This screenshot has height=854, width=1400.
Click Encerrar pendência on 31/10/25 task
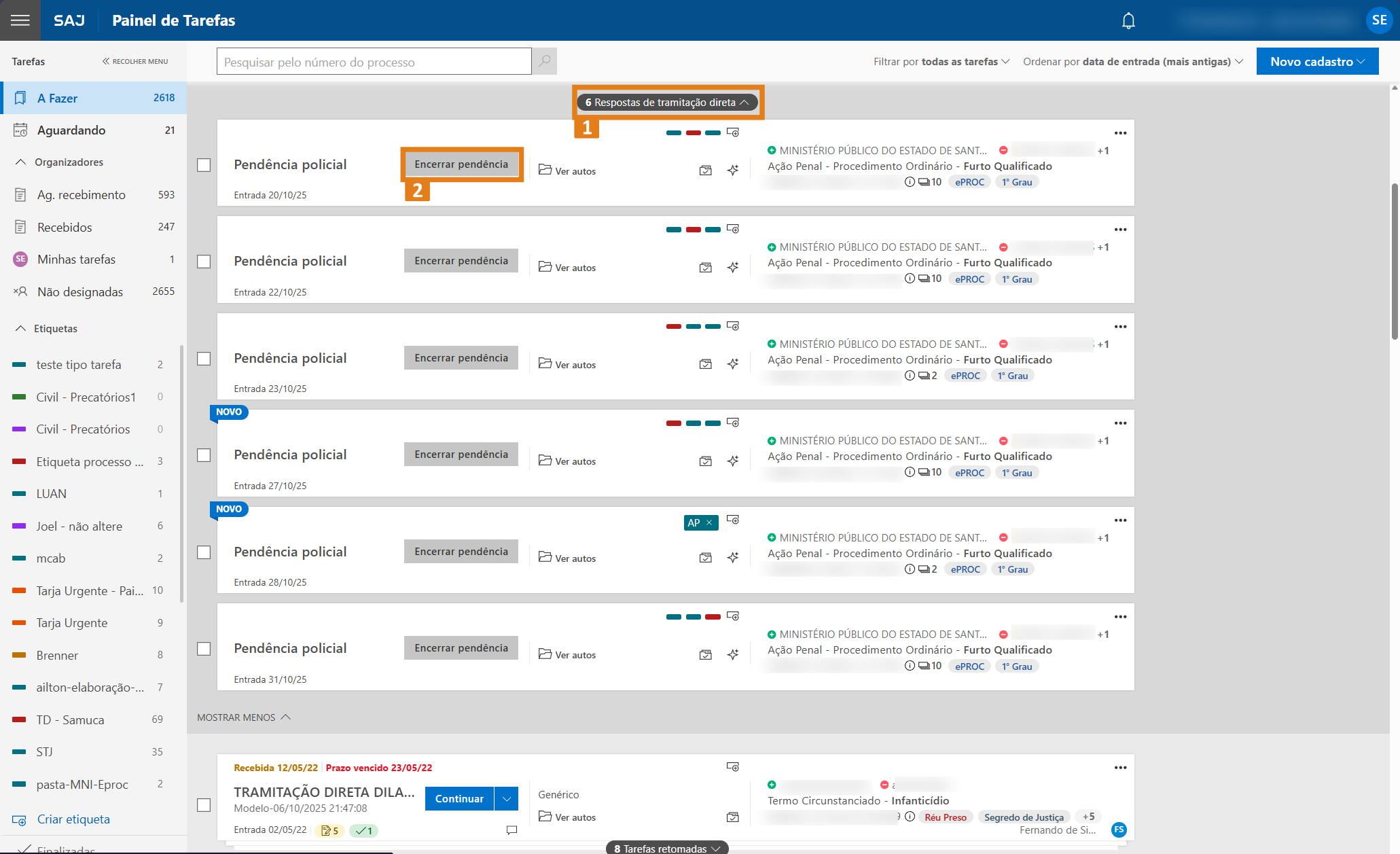pyautogui.click(x=461, y=648)
